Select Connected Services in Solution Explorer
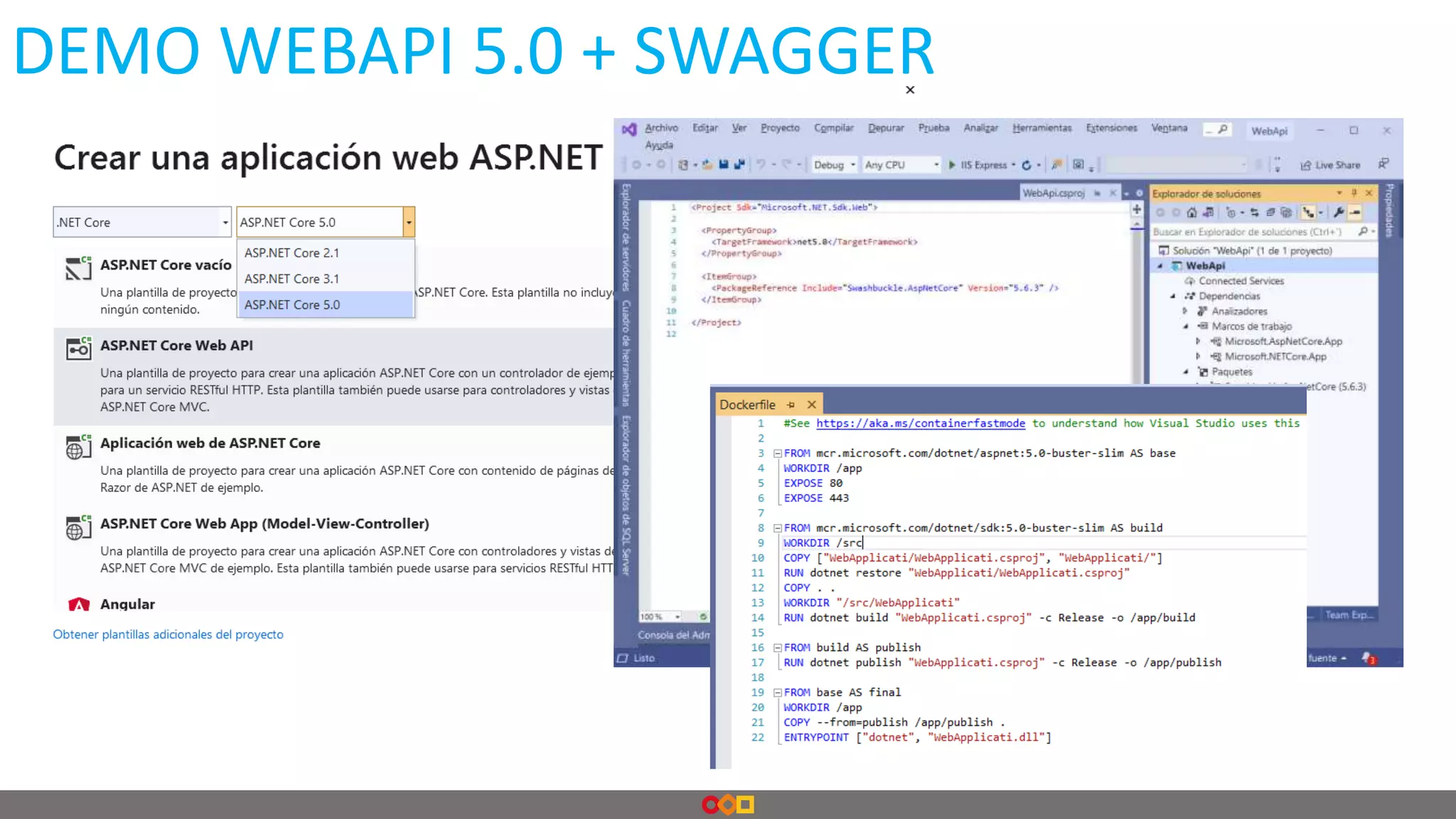 click(1241, 281)
